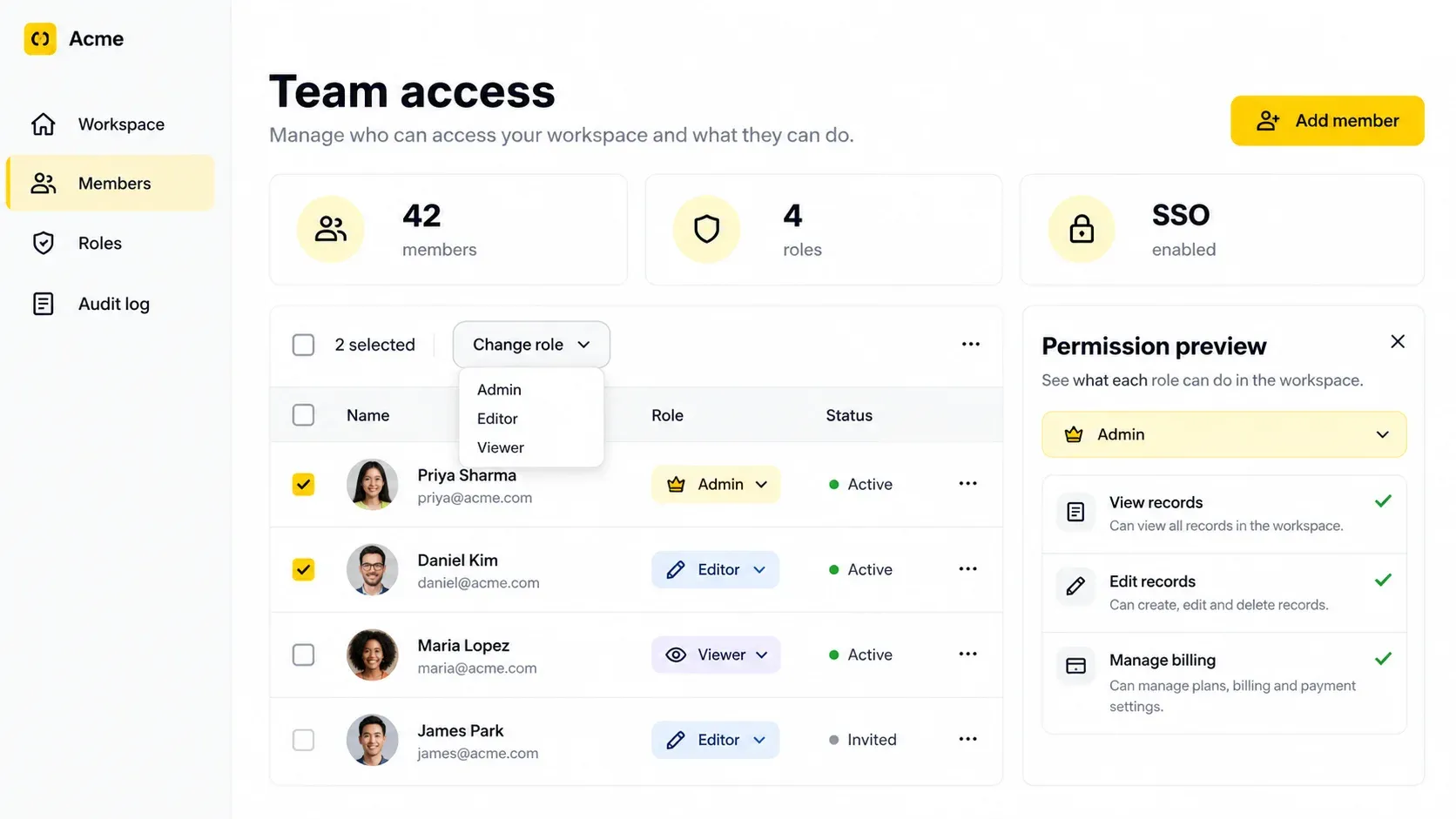
Task: Open more options for Priya Sharma
Action: pyautogui.click(x=967, y=484)
